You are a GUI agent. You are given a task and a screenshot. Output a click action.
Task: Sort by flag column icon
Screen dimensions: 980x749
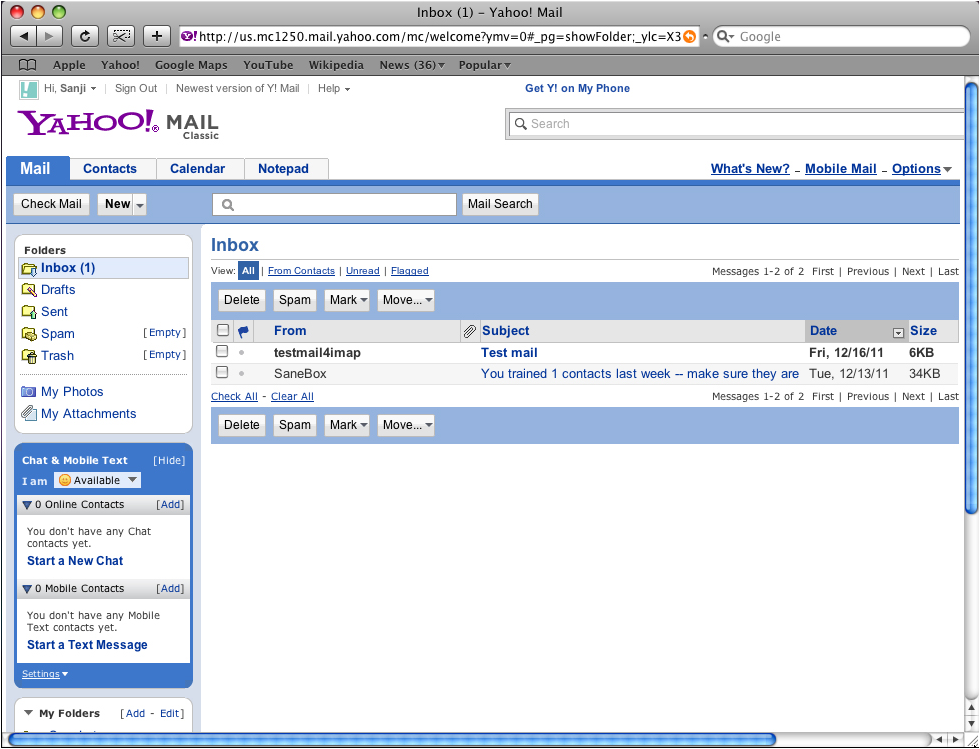(x=243, y=331)
